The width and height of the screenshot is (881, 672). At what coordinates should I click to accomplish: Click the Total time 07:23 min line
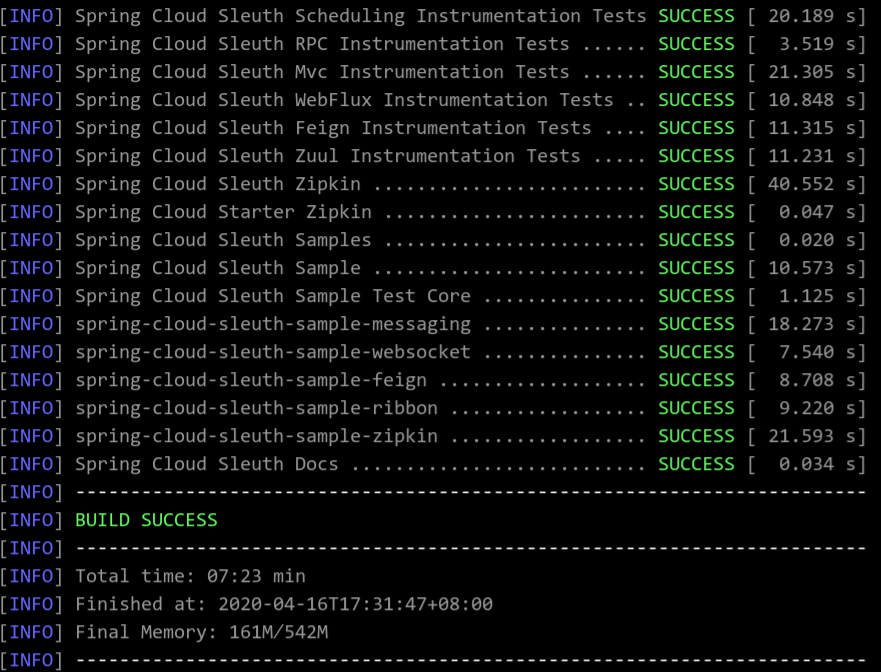tap(190, 576)
